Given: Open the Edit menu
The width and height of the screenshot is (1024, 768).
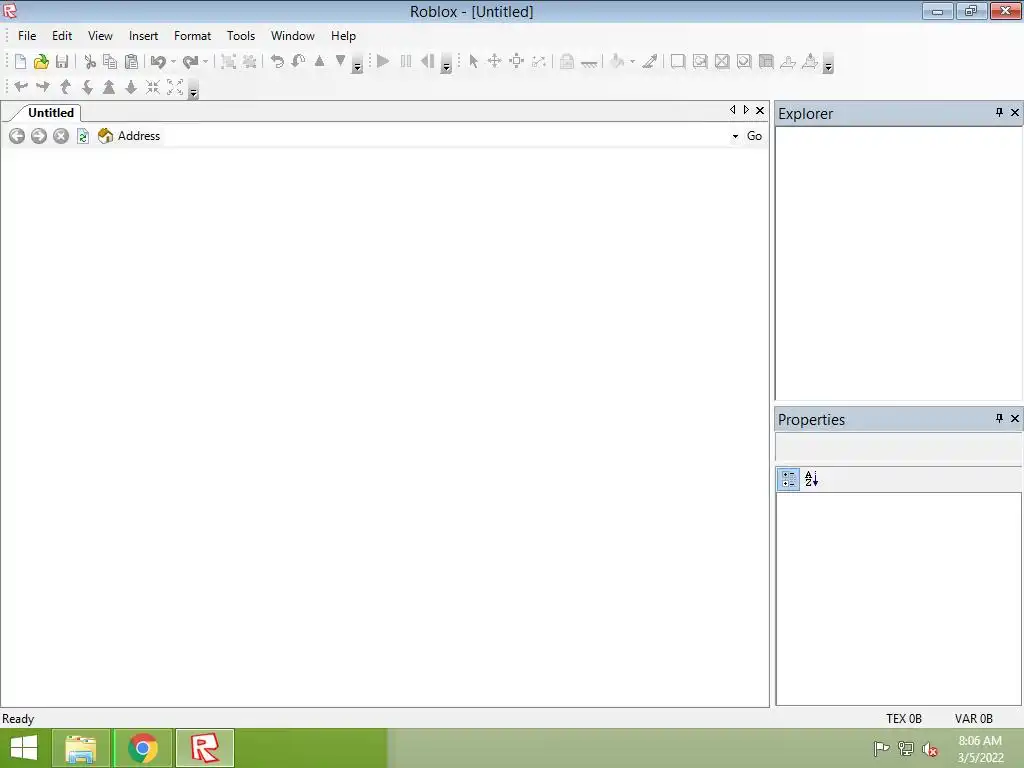Looking at the screenshot, I should click(62, 36).
